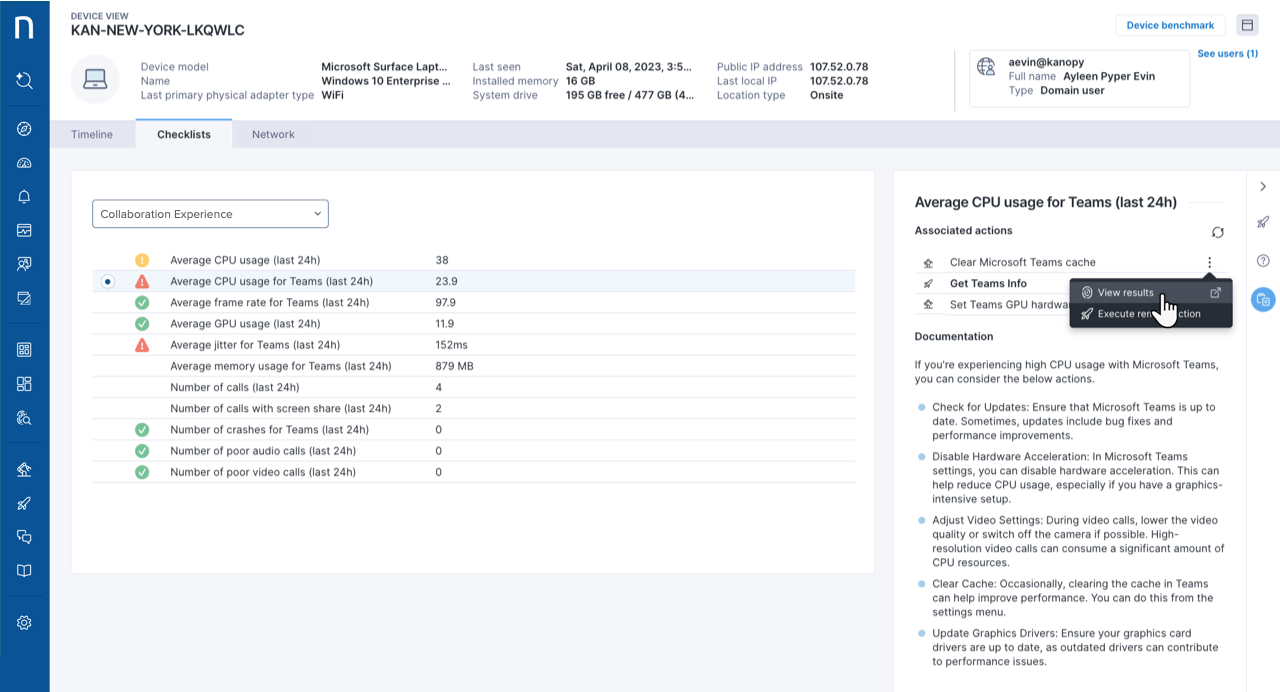Select the radio button next to Average CPU usage for Teams
1280x692 pixels.
tap(107, 281)
